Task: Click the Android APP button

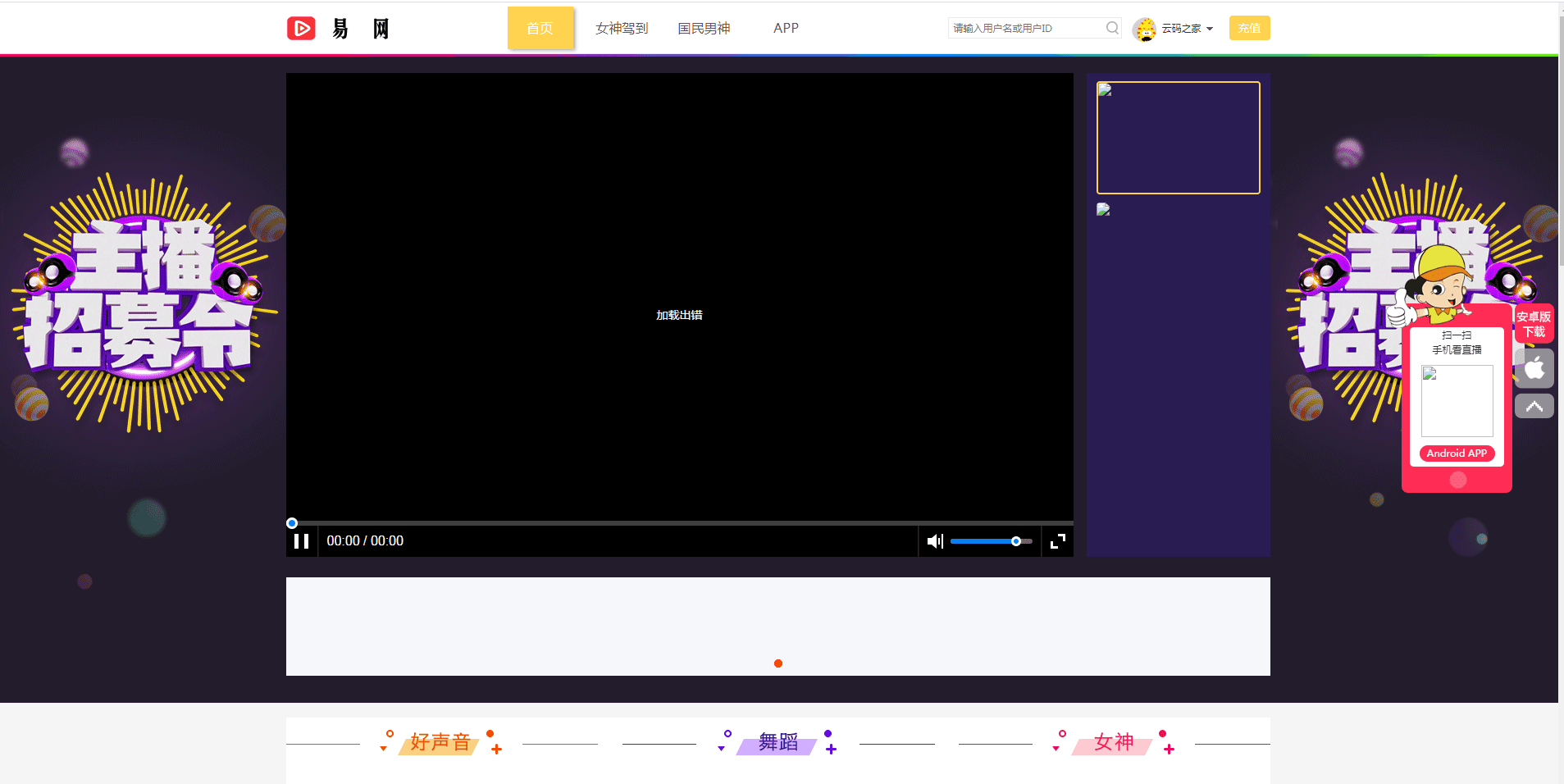Action: coord(1457,454)
